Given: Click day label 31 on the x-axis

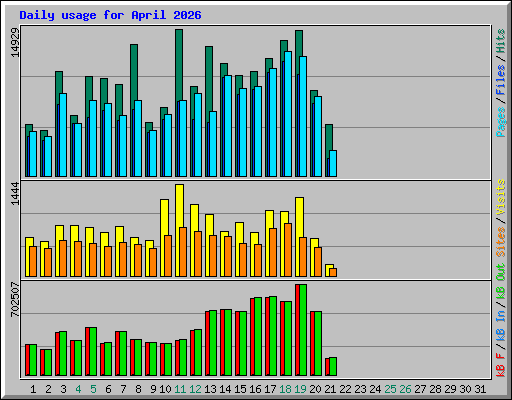Looking at the screenshot, I should coord(480,389).
